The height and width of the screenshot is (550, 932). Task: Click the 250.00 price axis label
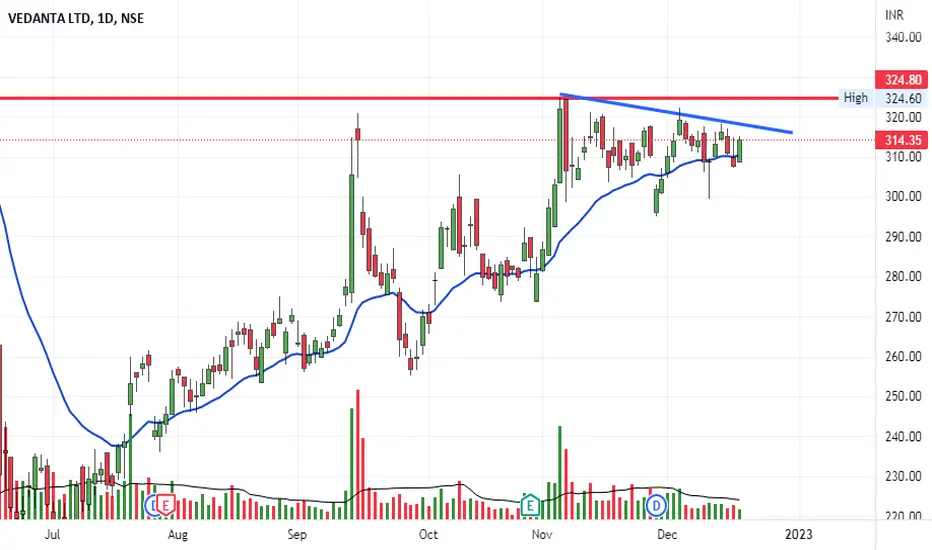(903, 397)
